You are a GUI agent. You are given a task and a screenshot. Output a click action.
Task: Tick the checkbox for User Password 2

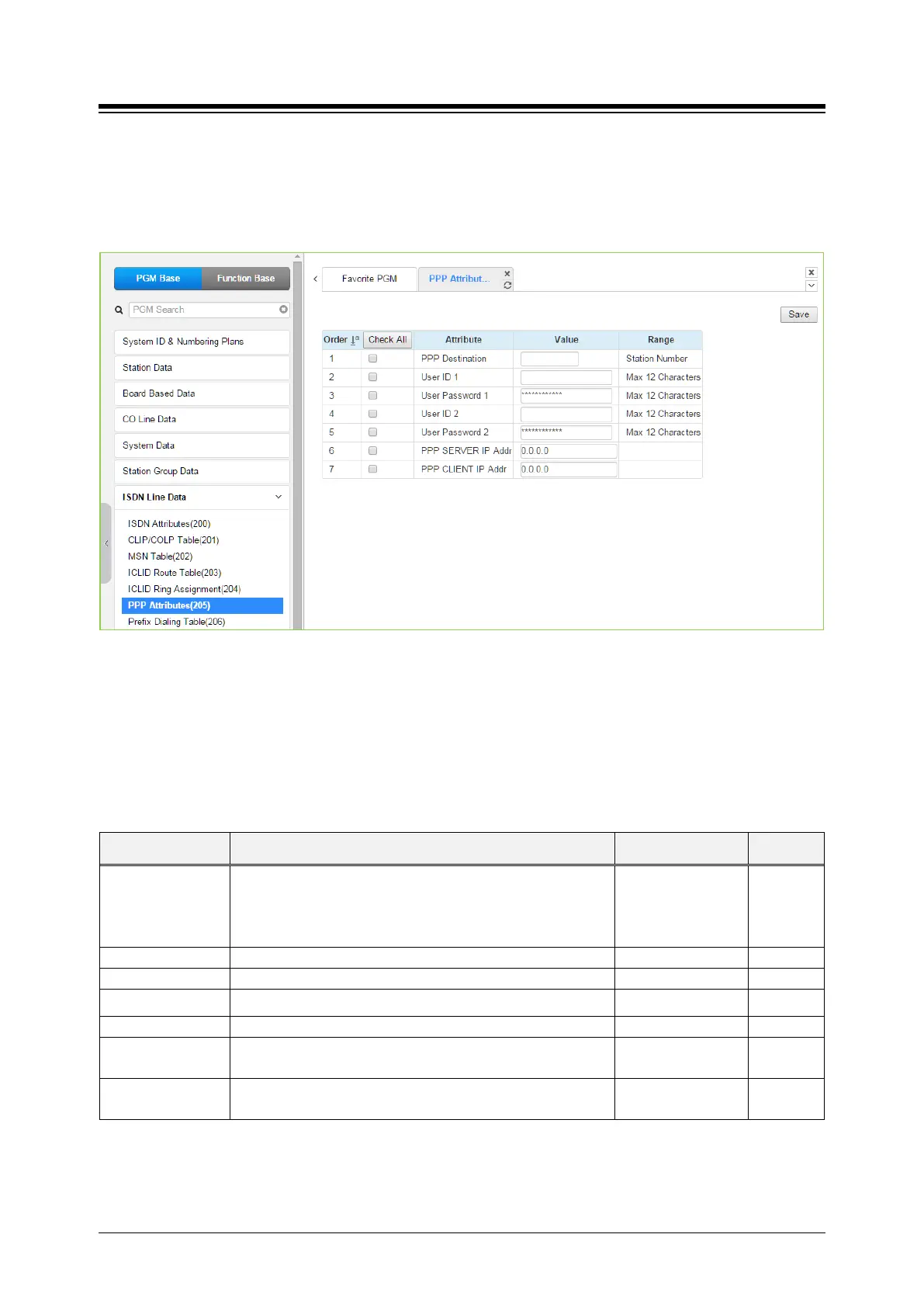[x=373, y=432]
